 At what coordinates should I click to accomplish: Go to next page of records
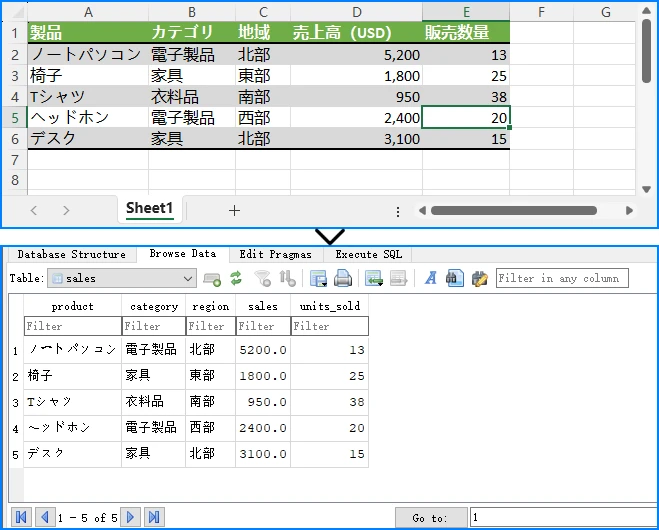coord(130,517)
